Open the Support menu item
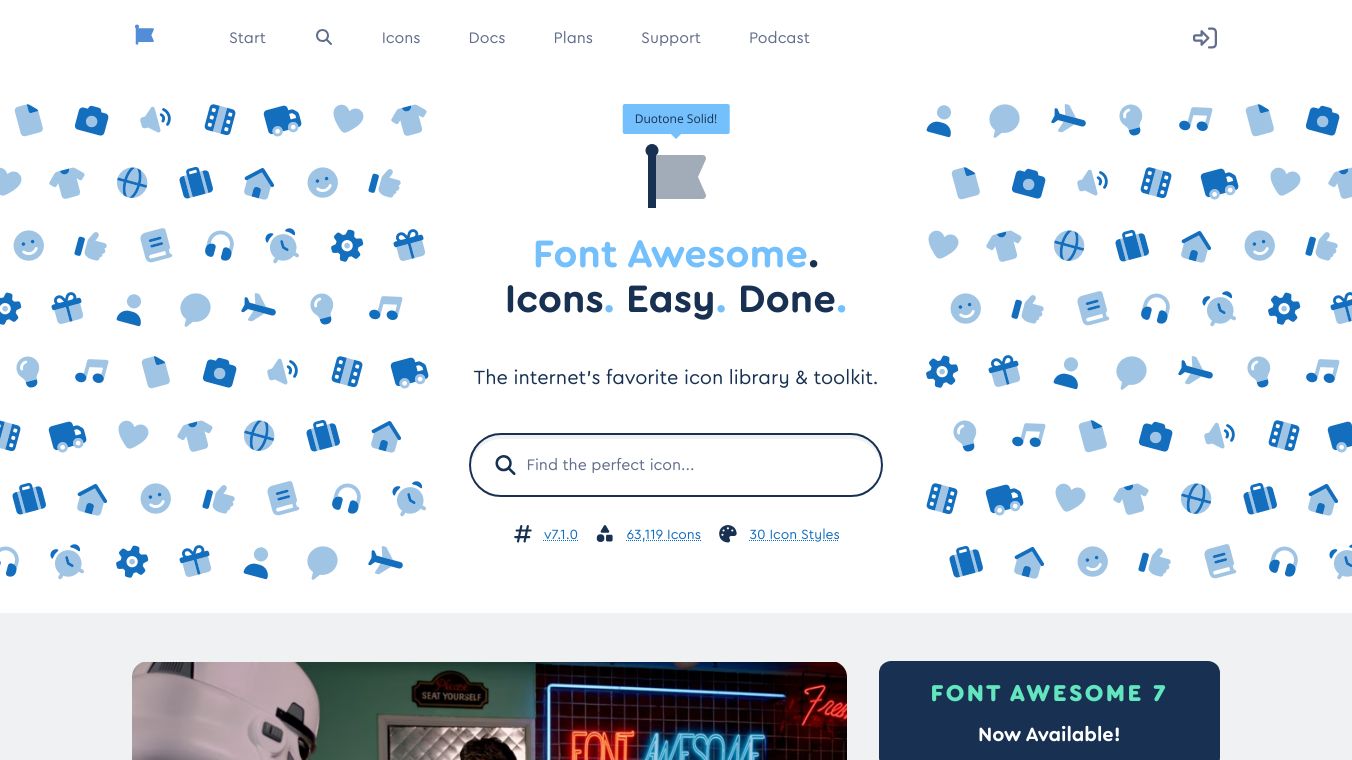The image size is (1352, 760). pyautogui.click(x=671, y=38)
